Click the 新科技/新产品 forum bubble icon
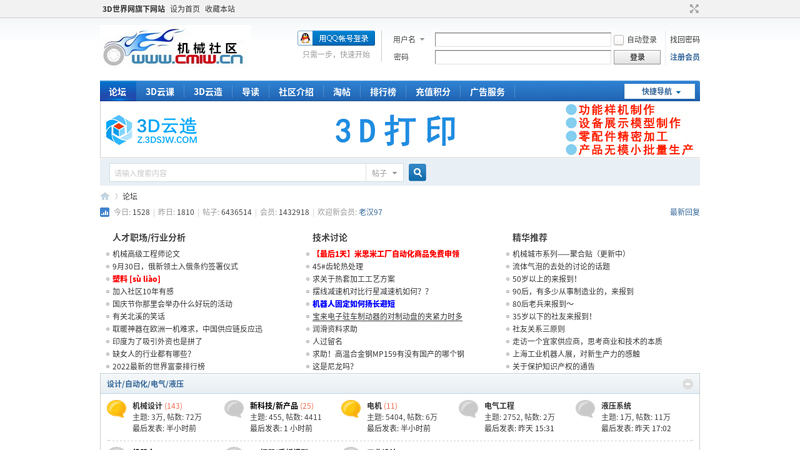The width and height of the screenshot is (800, 450). (234, 409)
